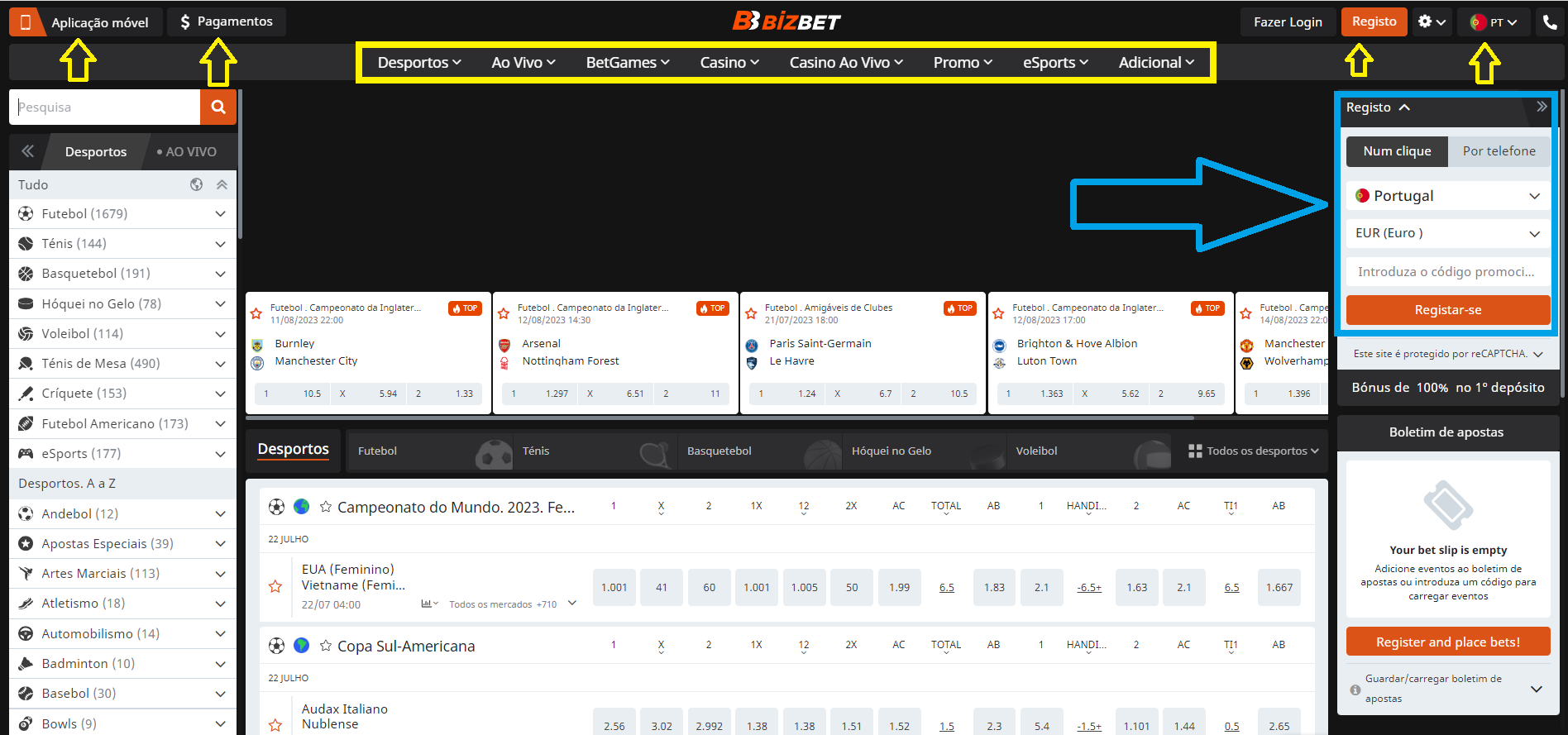Image resolution: width=1568 pixels, height=735 pixels.
Task: Click orange Registo button in header
Action: point(1374,22)
